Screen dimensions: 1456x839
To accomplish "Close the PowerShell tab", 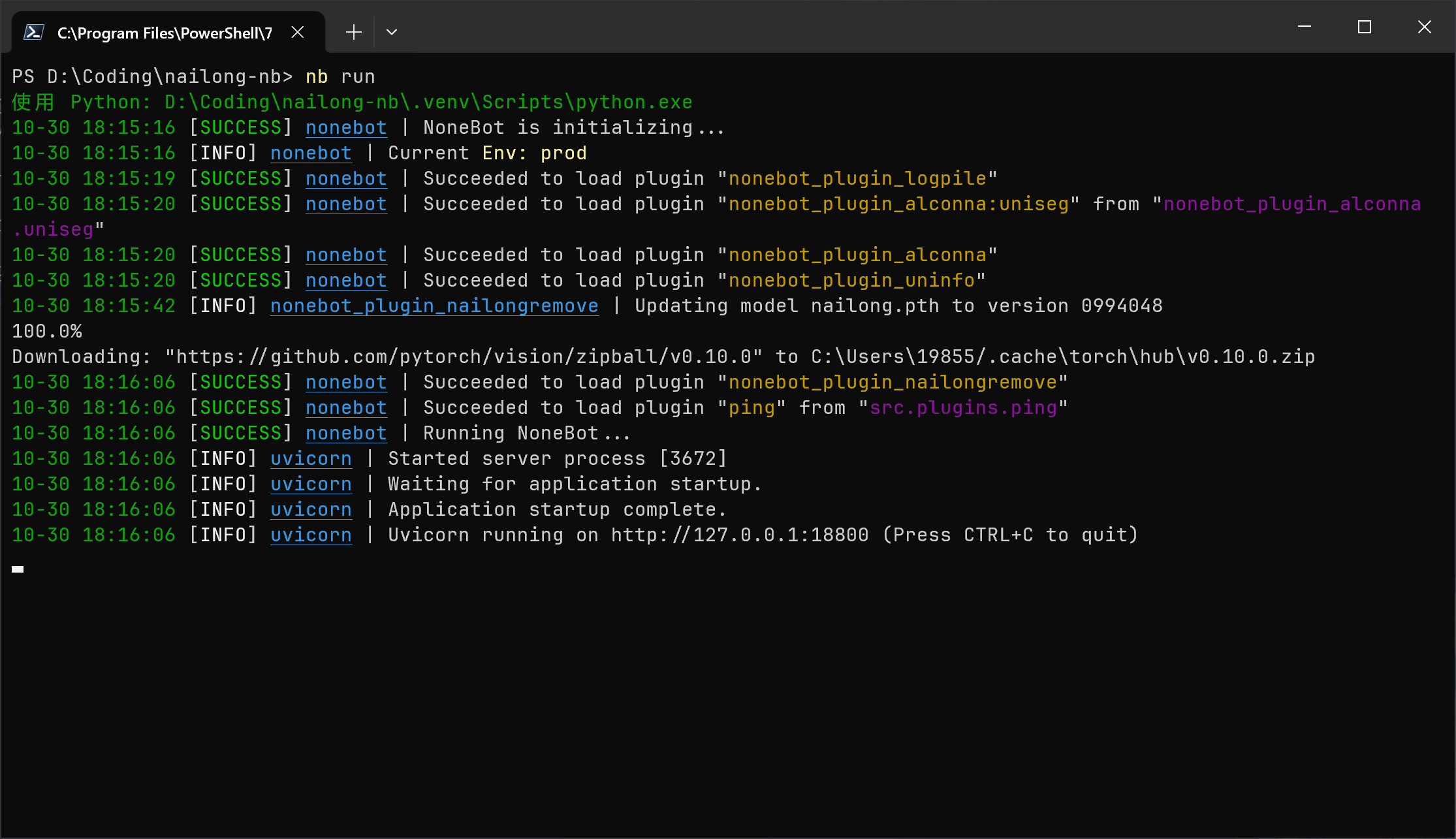I will click(x=298, y=32).
